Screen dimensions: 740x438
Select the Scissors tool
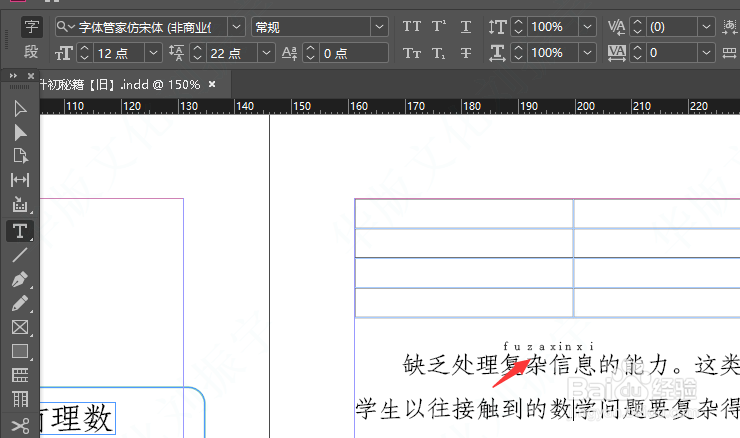tap(20, 426)
